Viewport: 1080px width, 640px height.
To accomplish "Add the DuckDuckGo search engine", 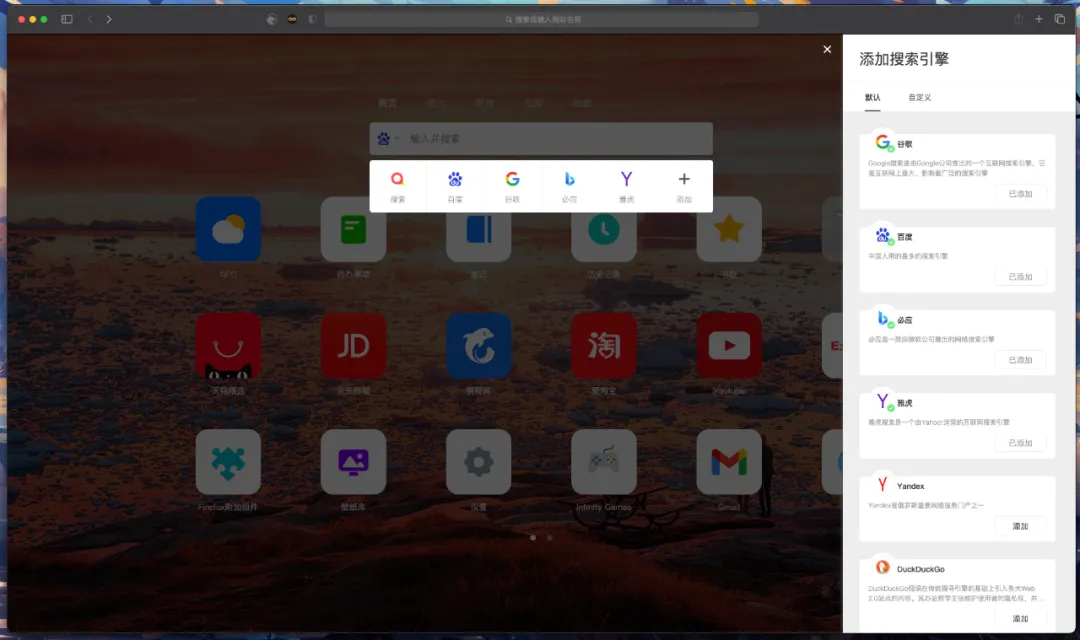I will pyautogui.click(x=1021, y=618).
